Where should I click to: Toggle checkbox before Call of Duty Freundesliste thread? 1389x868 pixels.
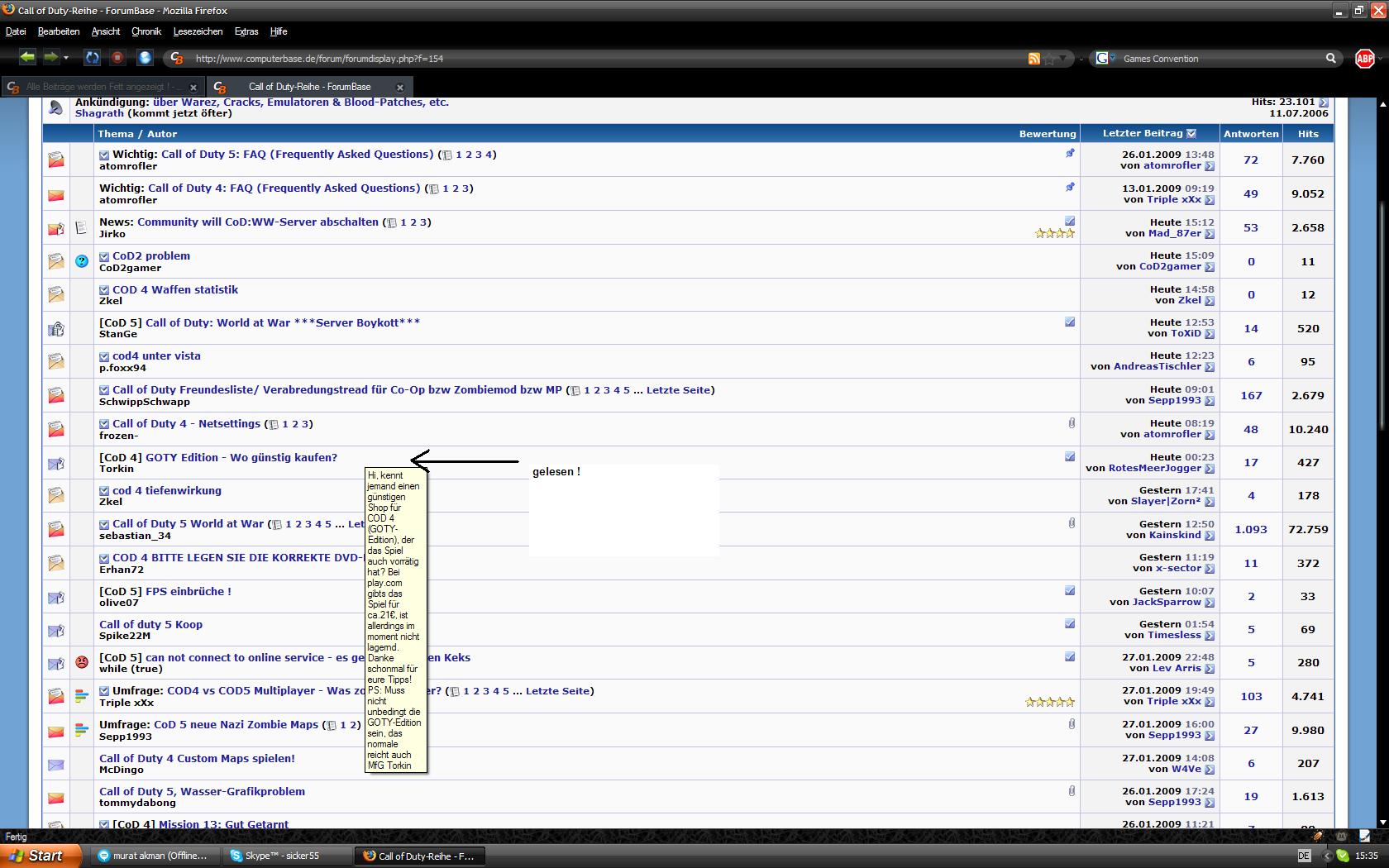(104, 390)
